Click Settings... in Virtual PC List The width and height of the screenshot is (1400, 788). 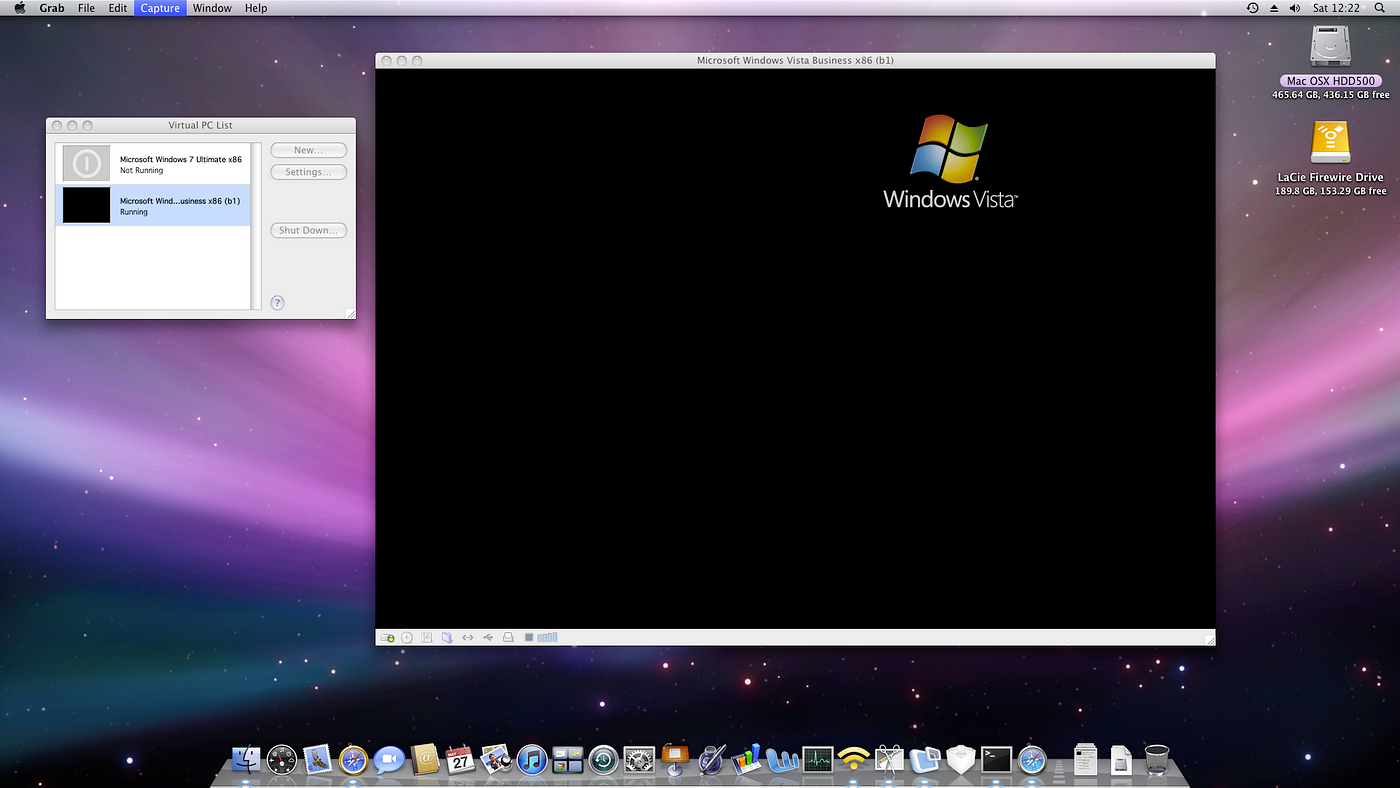pos(308,172)
